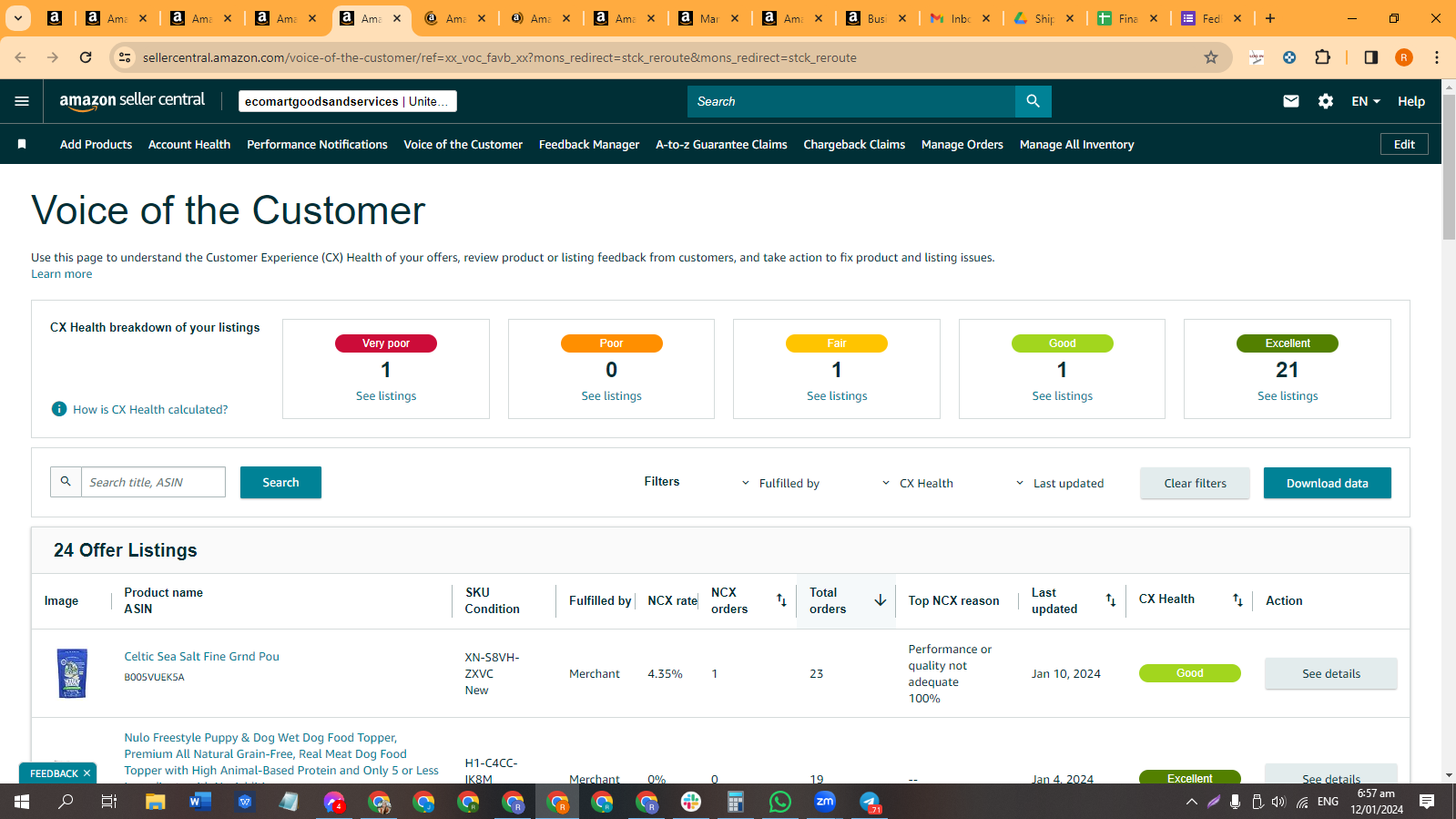Sort by CX Health arrows
1456x819 pixels.
pos(1237,599)
